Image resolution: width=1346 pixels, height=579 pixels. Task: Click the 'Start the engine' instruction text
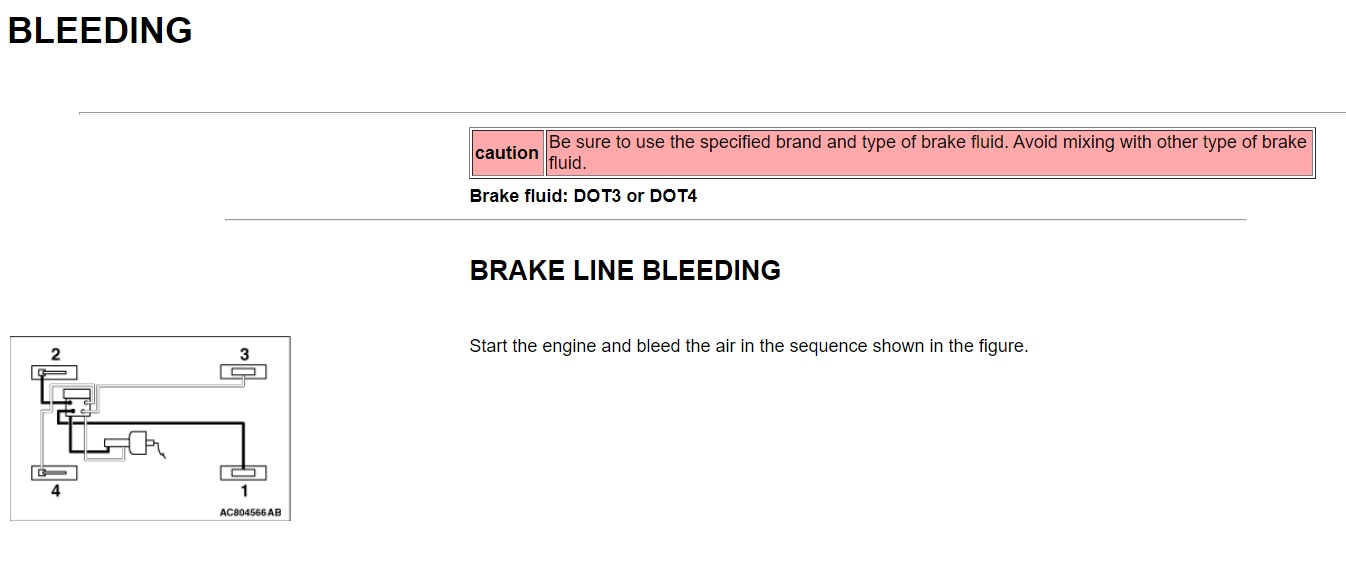(x=748, y=346)
